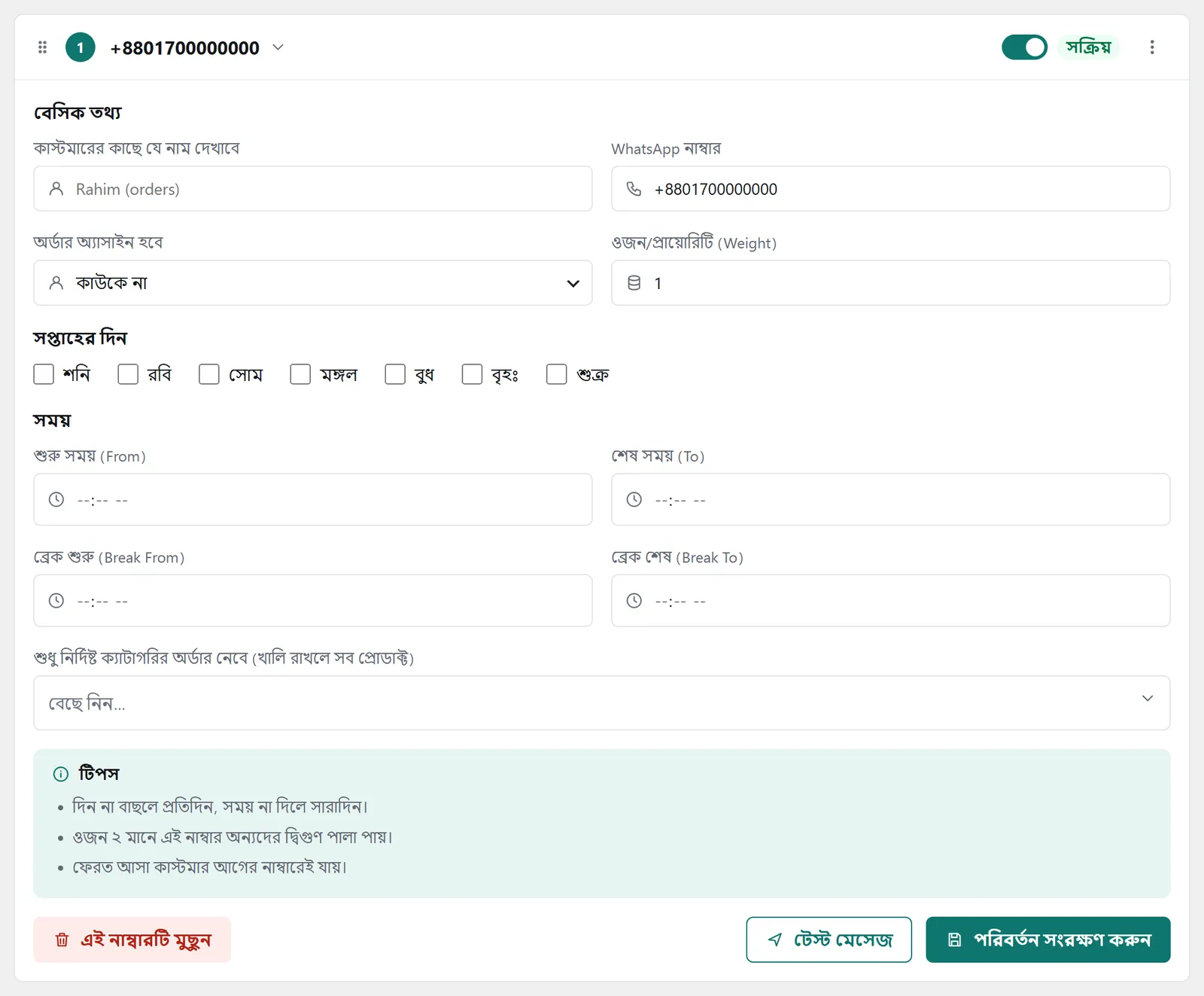Image resolution: width=1204 pixels, height=996 pixels.
Task: Click the drag handle grip icon
Action: pos(43,47)
